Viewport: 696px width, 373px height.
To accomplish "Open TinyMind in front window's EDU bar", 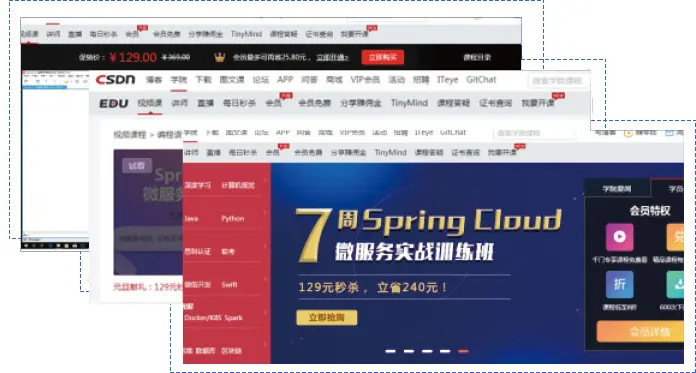I will click(390, 152).
